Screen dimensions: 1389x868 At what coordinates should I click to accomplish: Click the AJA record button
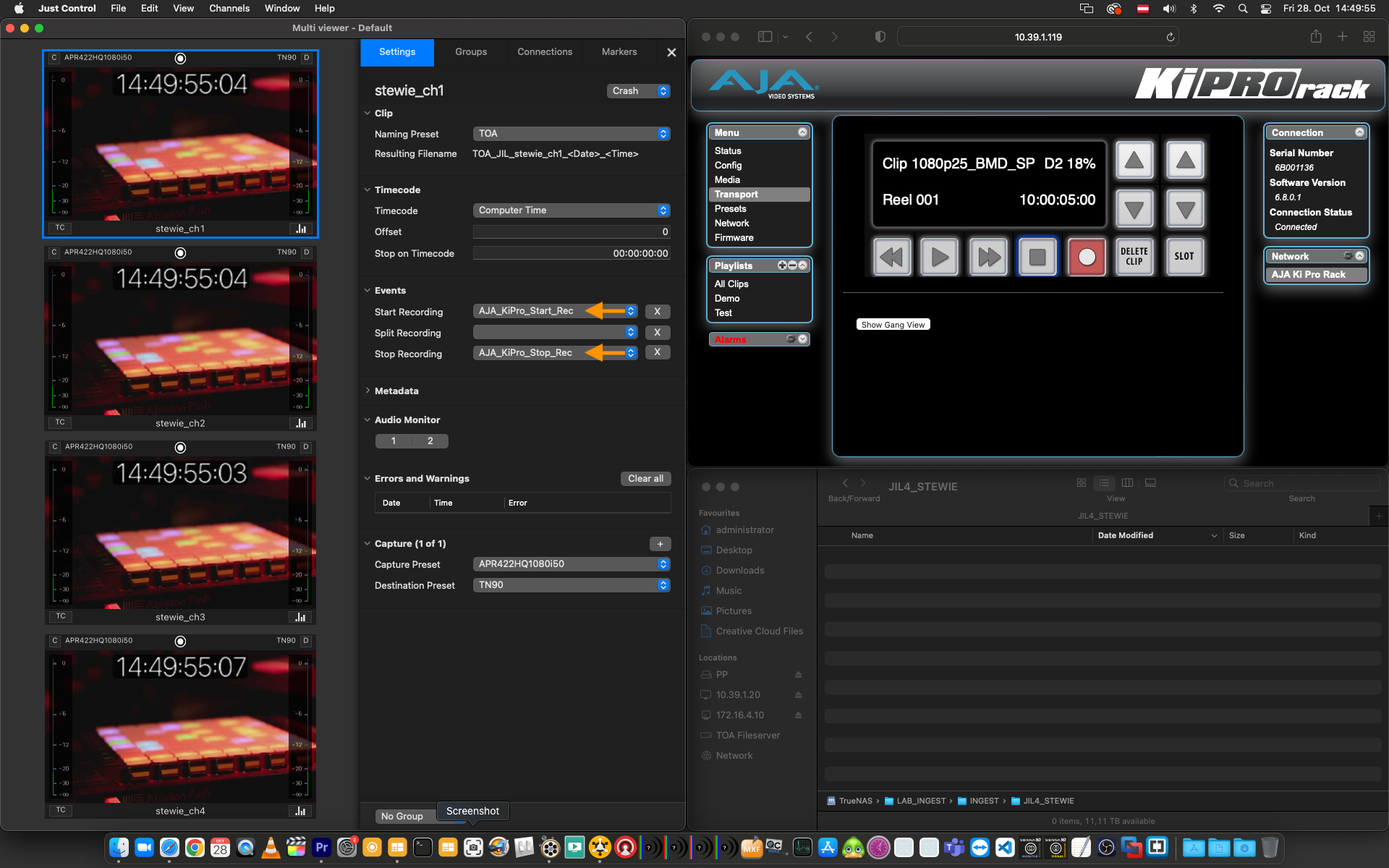(x=1087, y=257)
